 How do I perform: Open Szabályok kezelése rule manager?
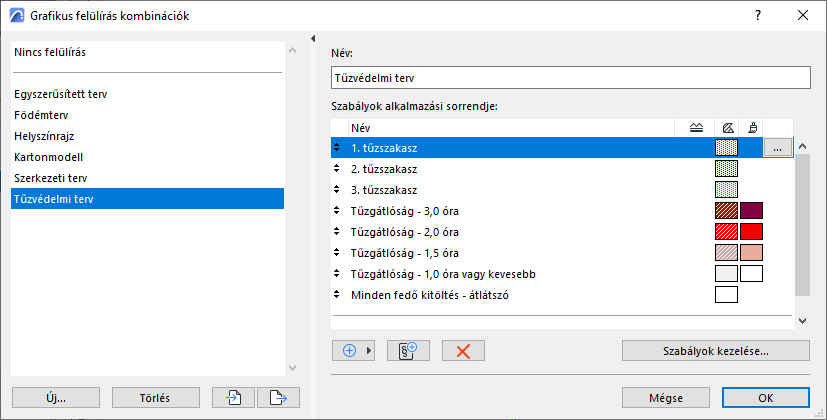pyautogui.click(x=714, y=350)
